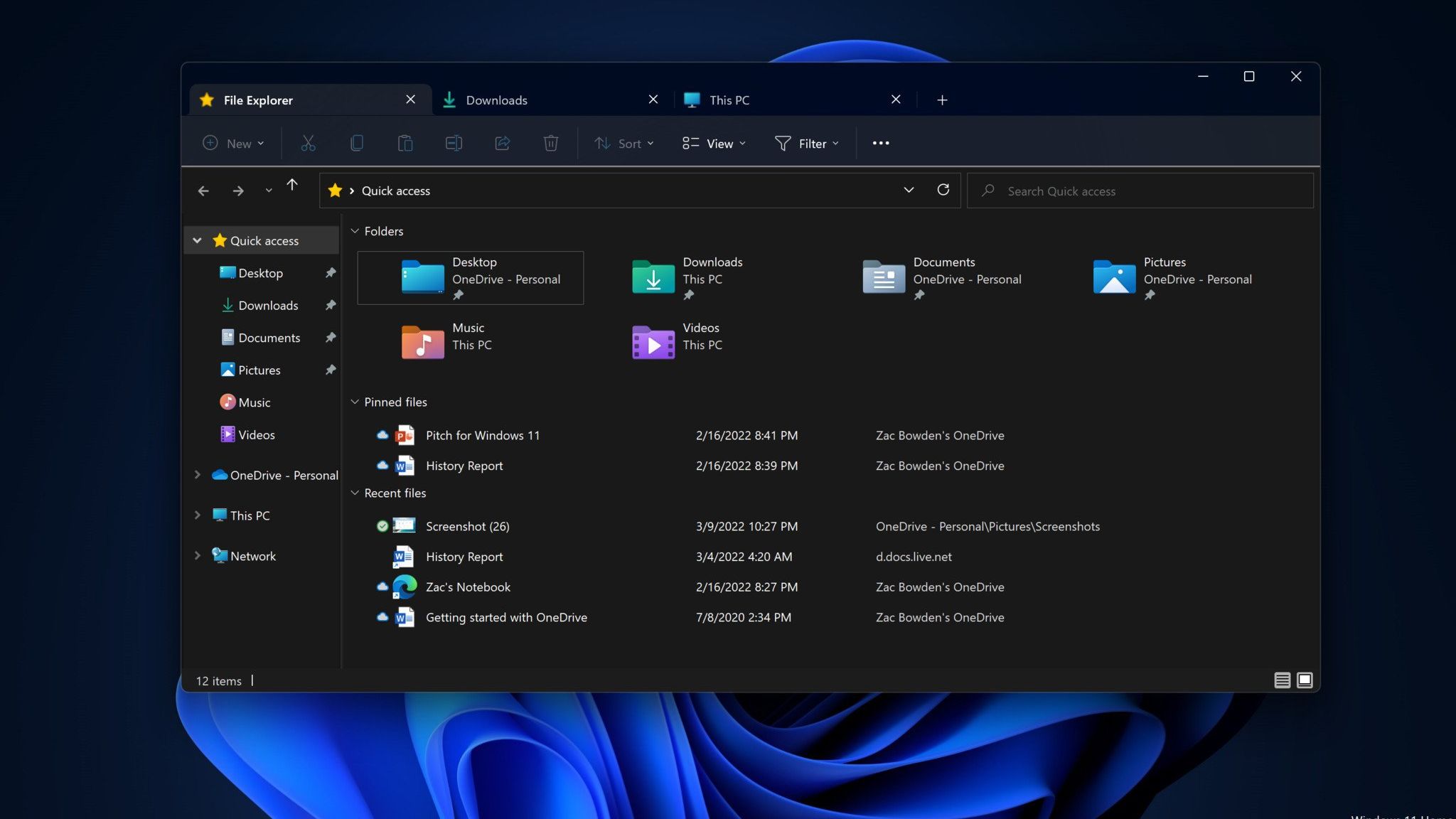Go forward with the right arrow
Viewport: 1456px width, 819px height.
[x=238, y=191]
